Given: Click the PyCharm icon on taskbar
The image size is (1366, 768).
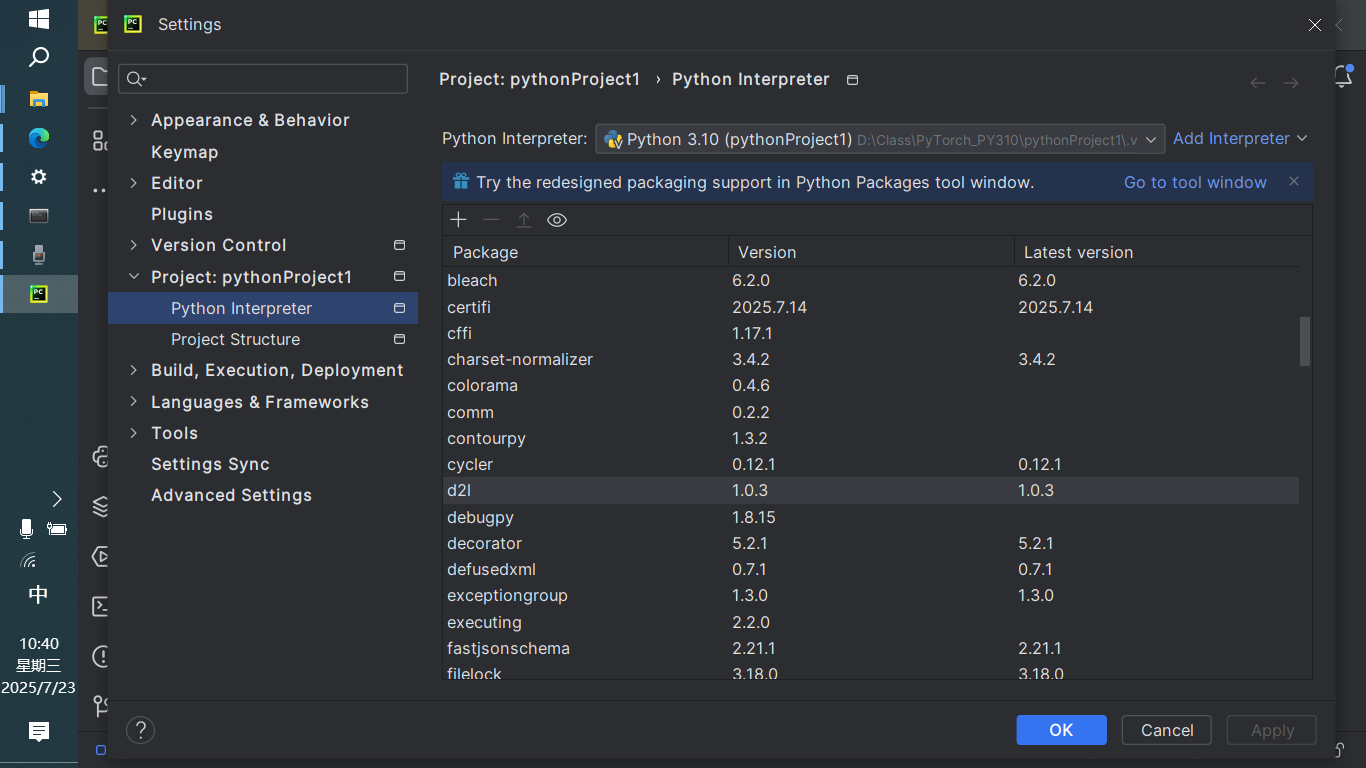Looking at the screenshot, I should click(39, 294).
